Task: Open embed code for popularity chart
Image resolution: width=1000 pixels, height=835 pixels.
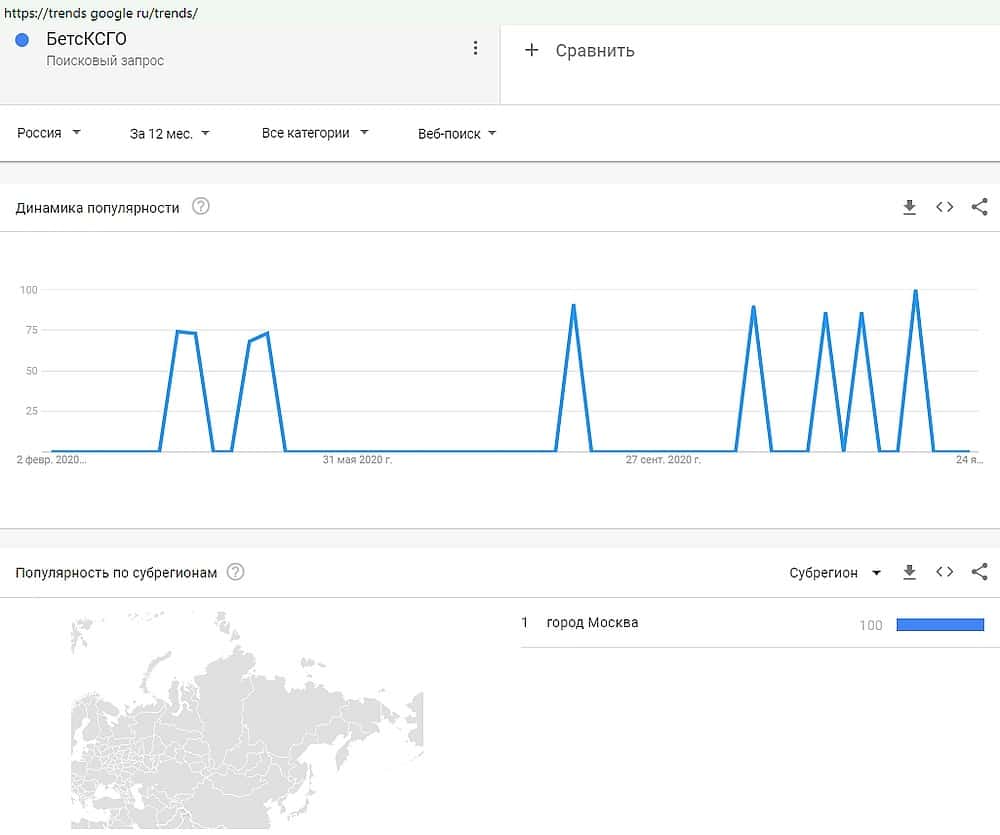Action: click(x=944, y=207)
